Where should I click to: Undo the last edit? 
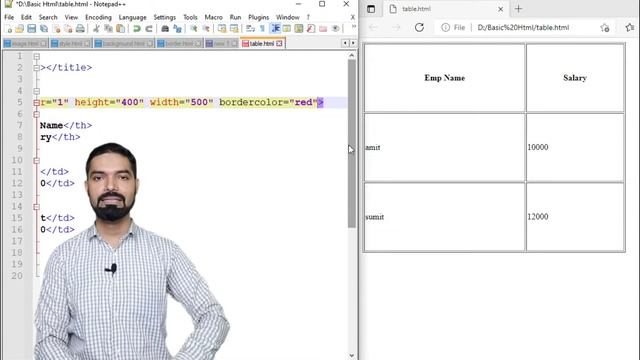137,29
